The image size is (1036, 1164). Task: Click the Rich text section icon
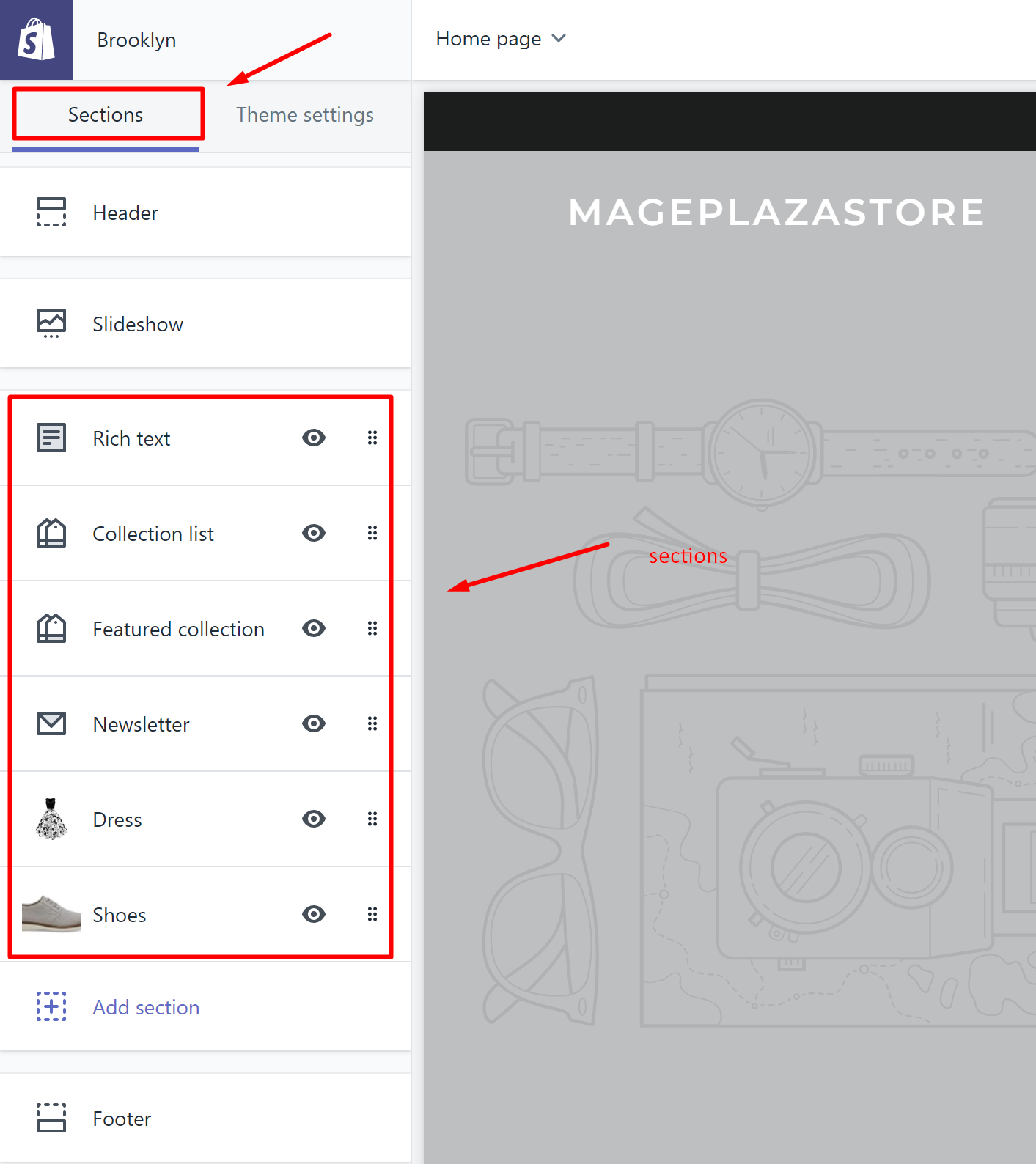pos(51,438)
